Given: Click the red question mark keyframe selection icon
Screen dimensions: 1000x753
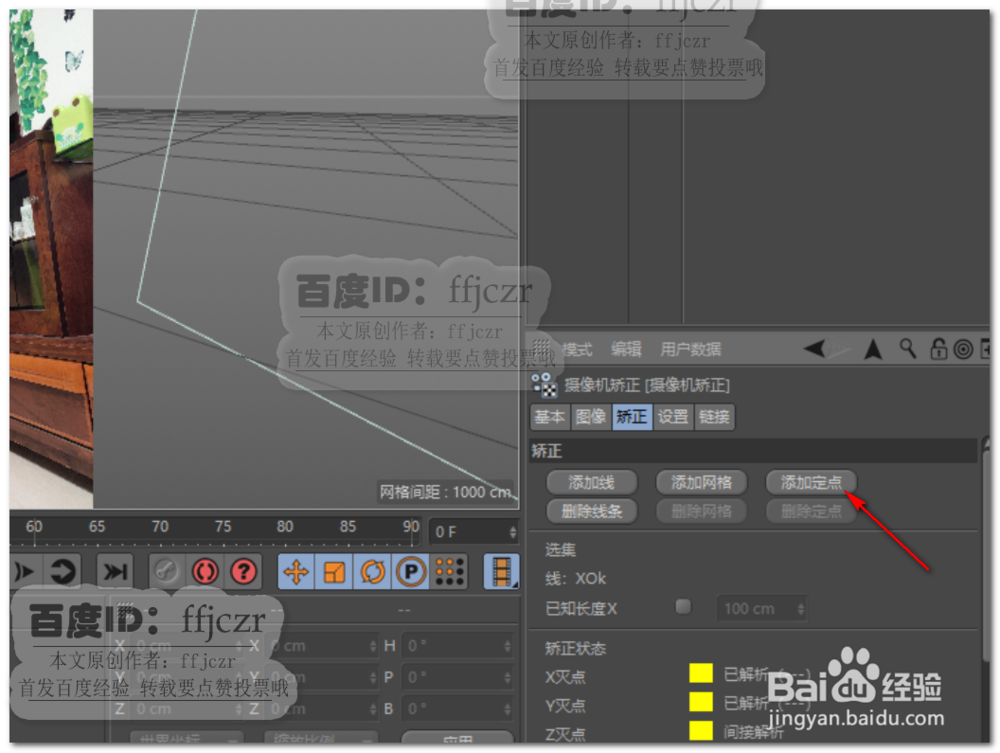Looking at the screenshot, I should 244,571.
